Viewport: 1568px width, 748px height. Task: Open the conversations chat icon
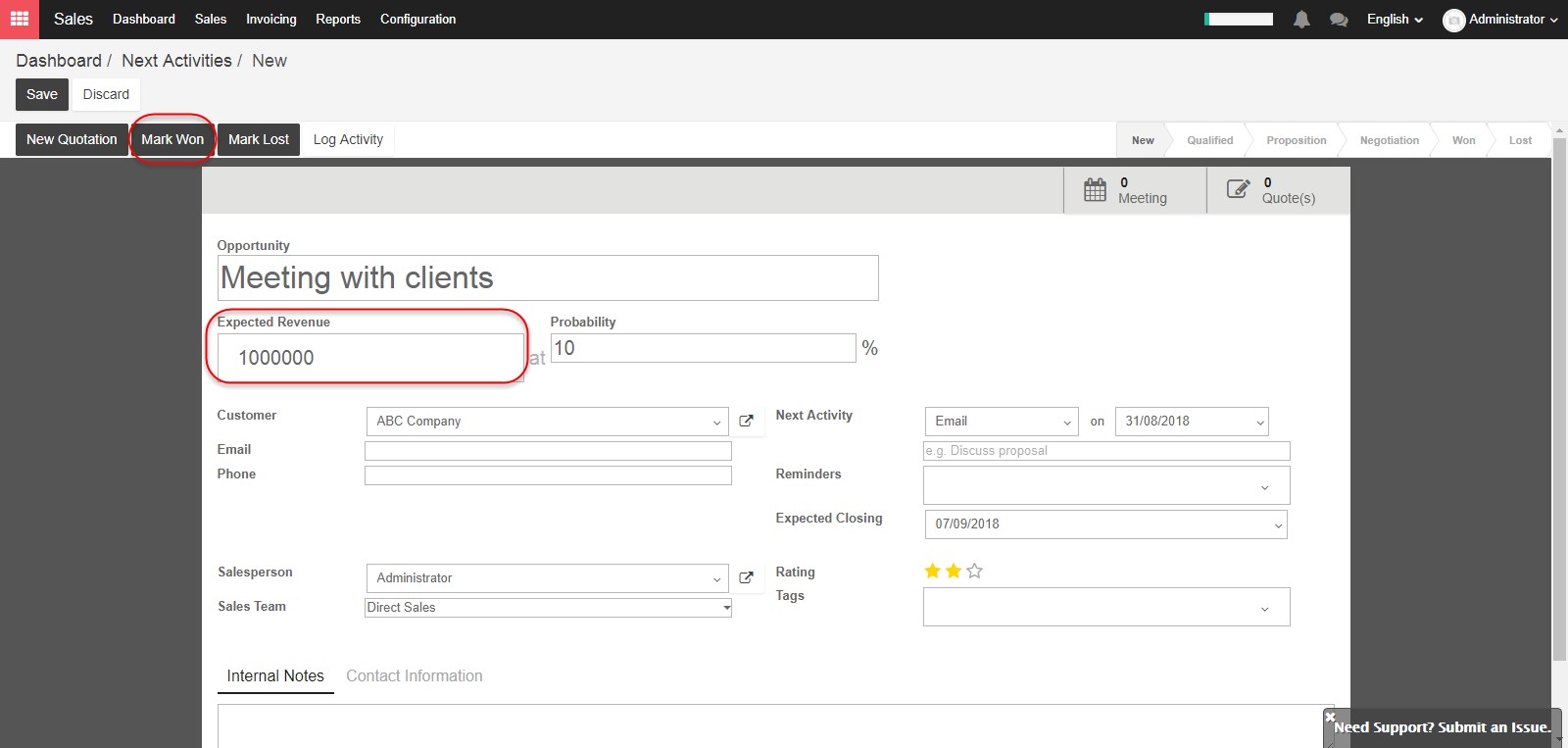coord(1339,20)
